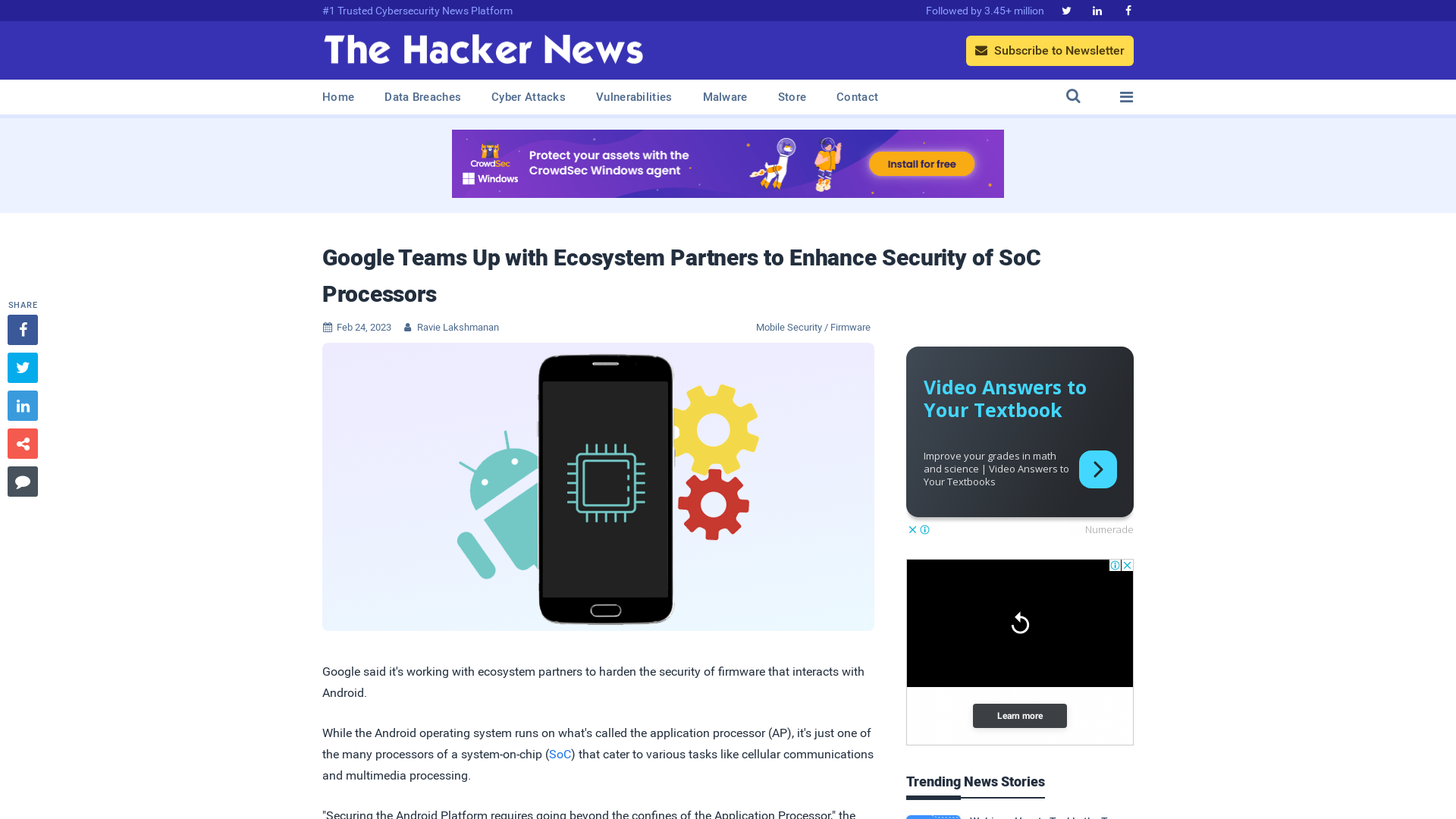This screenshot has width=1456, height=819.
Task: Click the Twitter share icon
Action: pos(22,367)
